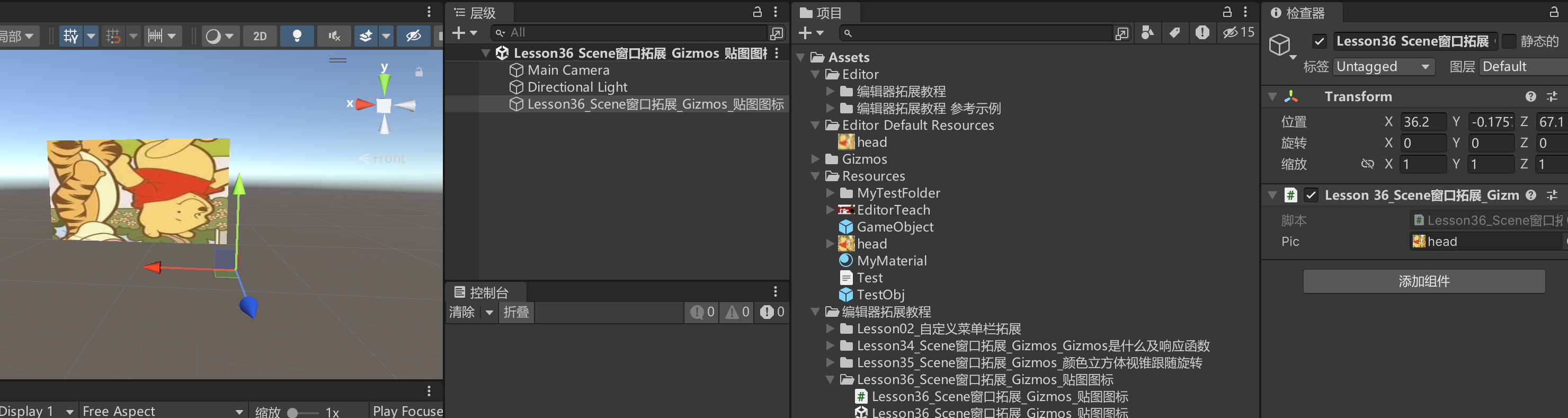Screen dimensions: 1568x418
Task: Enable the Static checkbox
Action: click(1510, 41)
